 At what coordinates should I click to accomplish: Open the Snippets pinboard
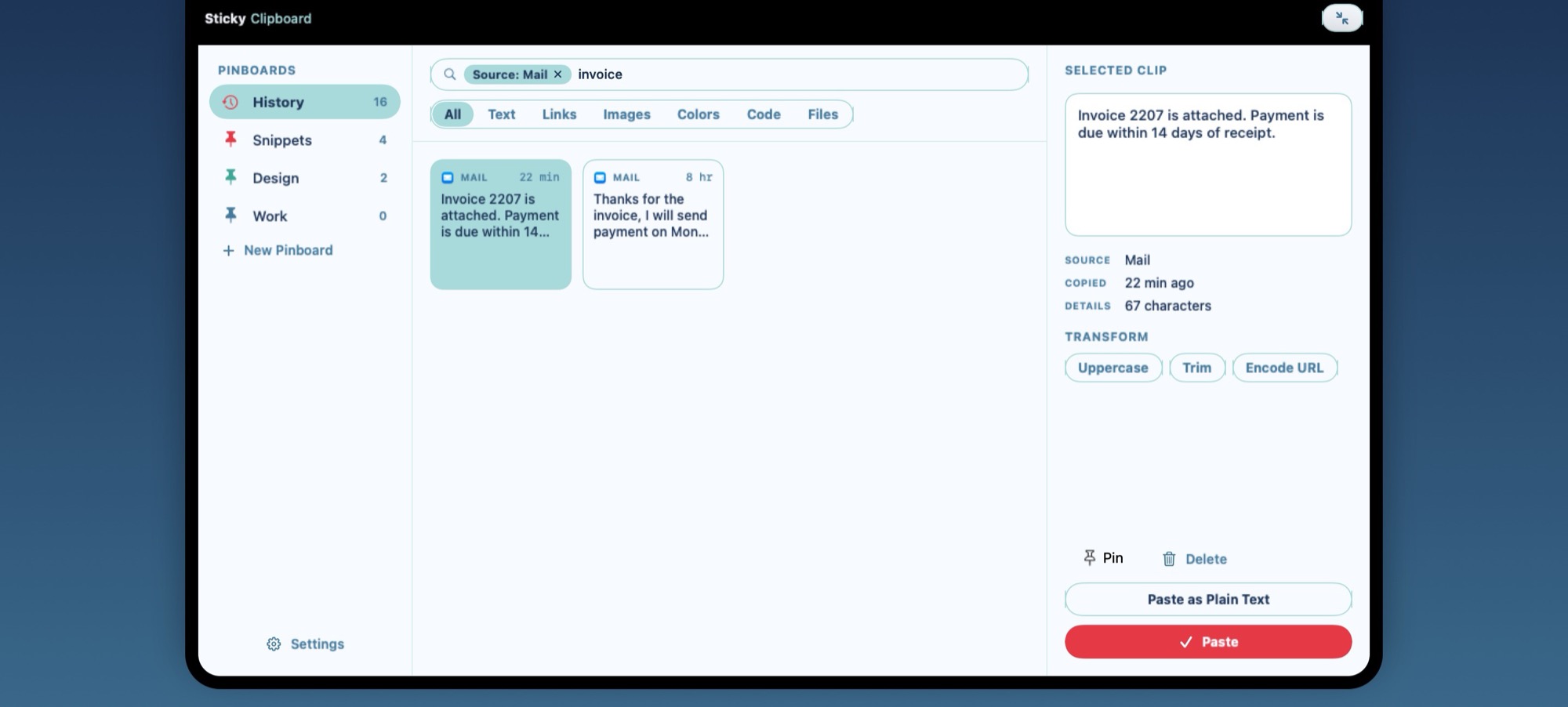pos(305,140)
